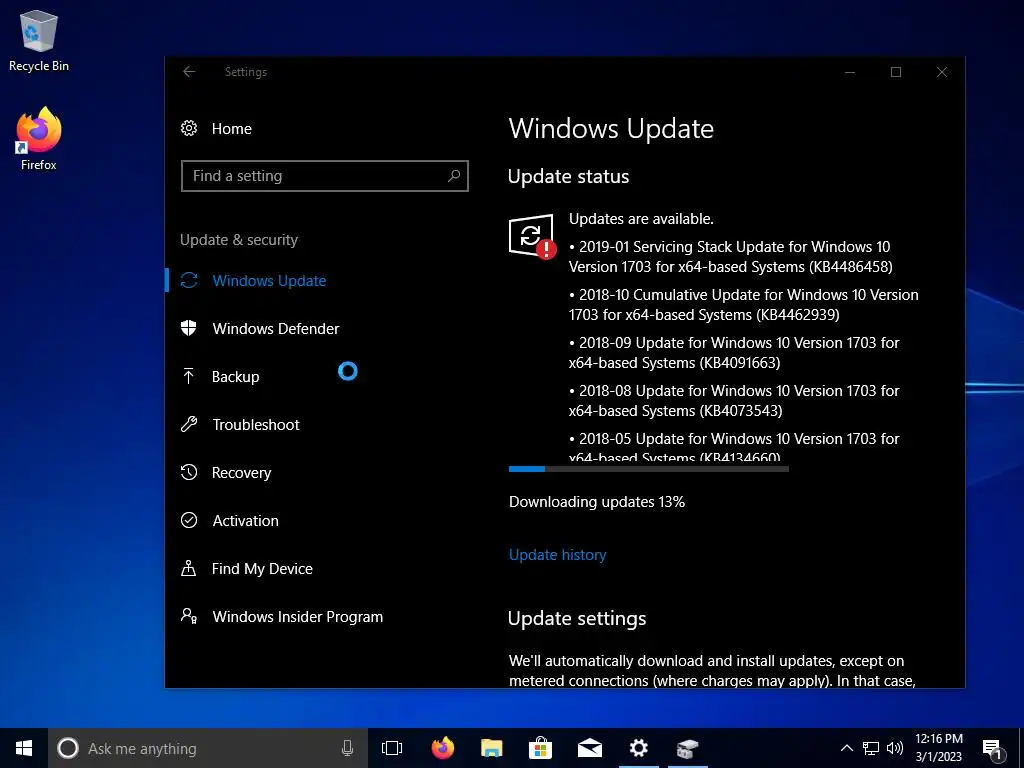Click the 2018-09 Update KB4091663 entry
The image size is (1024, 768).
tap(734, 353)
